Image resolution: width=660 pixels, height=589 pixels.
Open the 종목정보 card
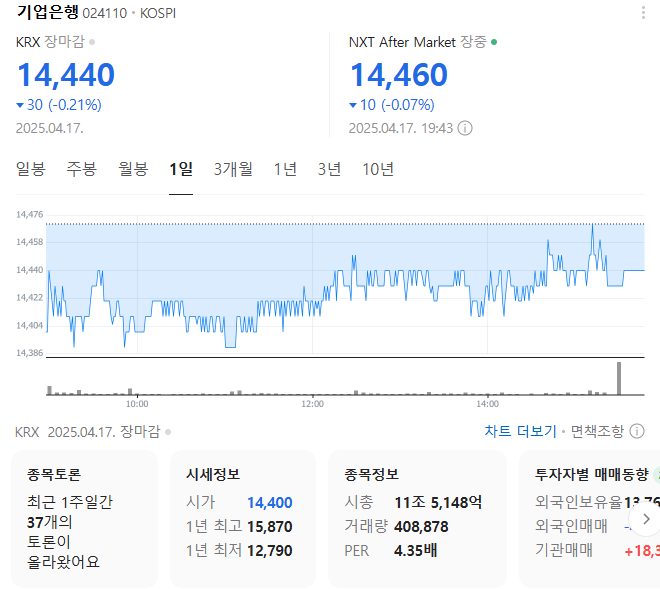point(417,519)
